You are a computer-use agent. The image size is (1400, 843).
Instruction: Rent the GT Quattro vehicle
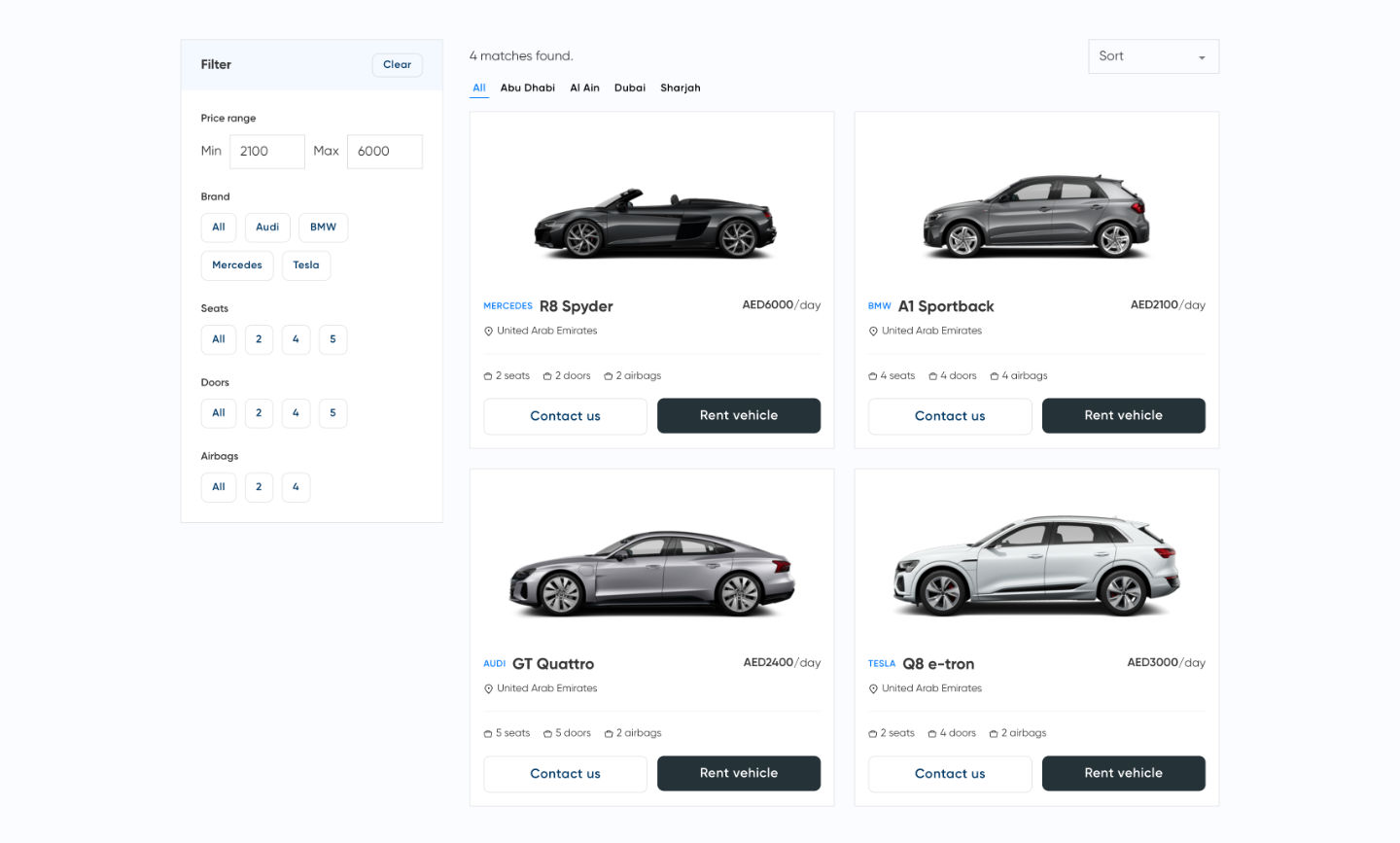738,773
